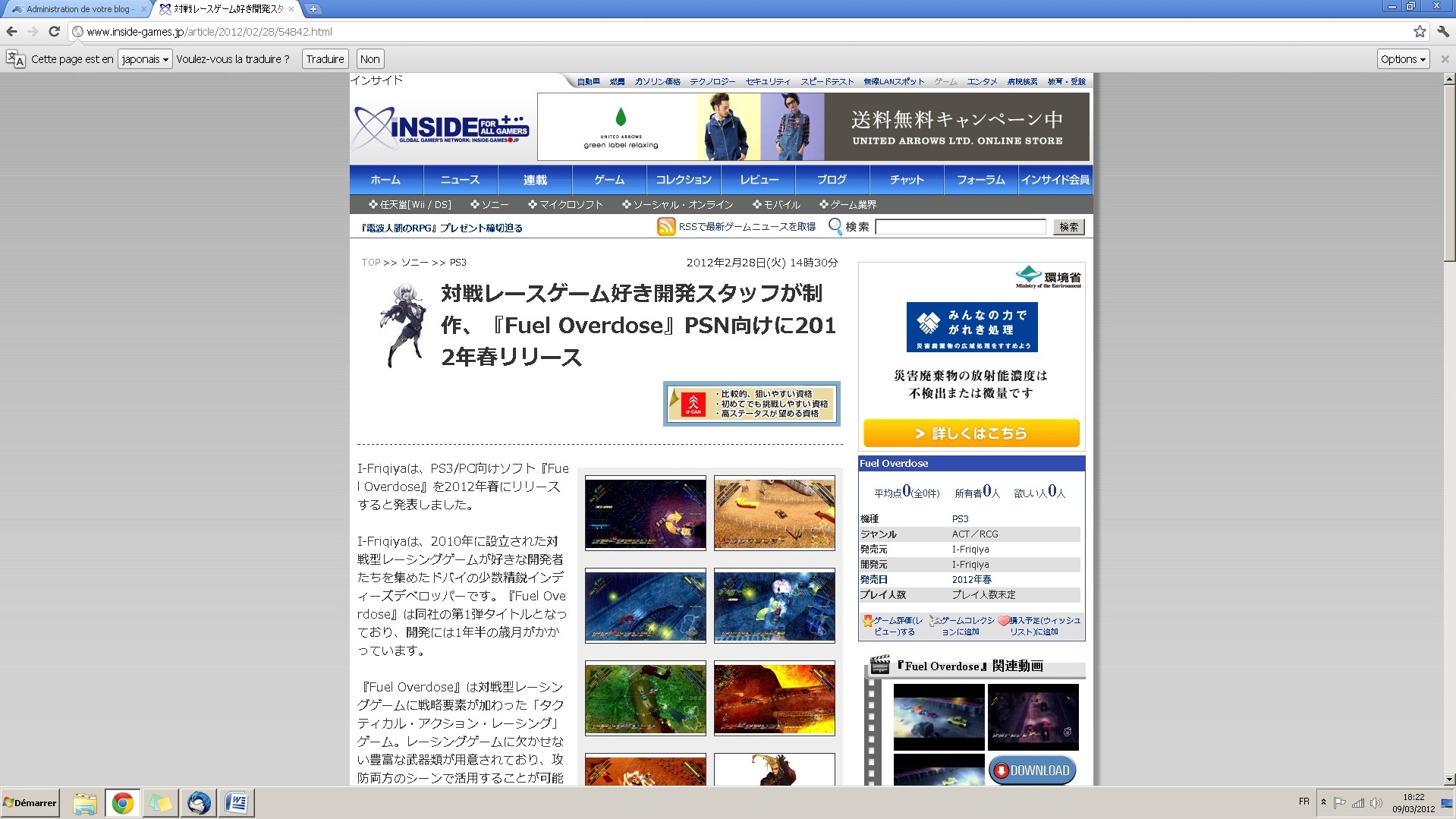Viewport: 1456px width, 819px height.
Task: Open the translate Options dropdown
Action: (x=1403, y=59)
